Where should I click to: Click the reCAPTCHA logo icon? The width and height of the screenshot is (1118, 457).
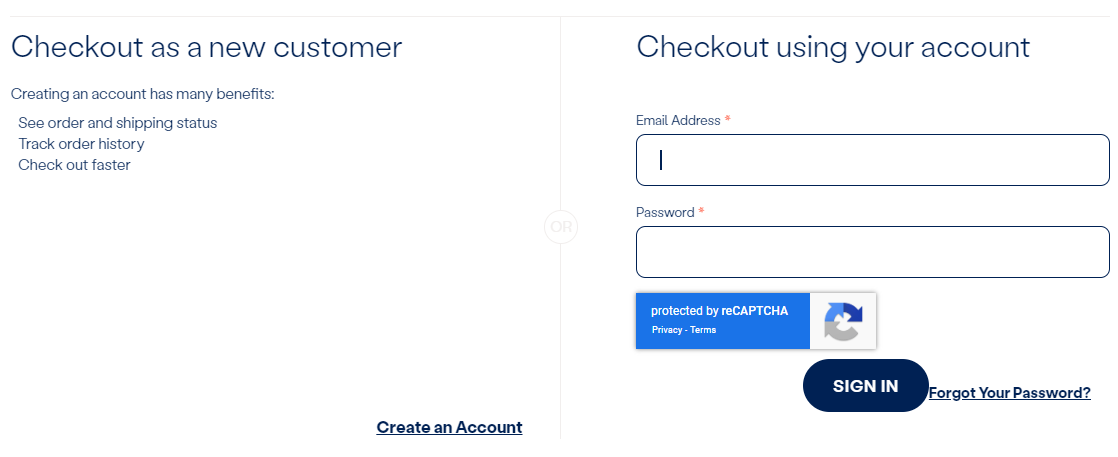point(843,321)
